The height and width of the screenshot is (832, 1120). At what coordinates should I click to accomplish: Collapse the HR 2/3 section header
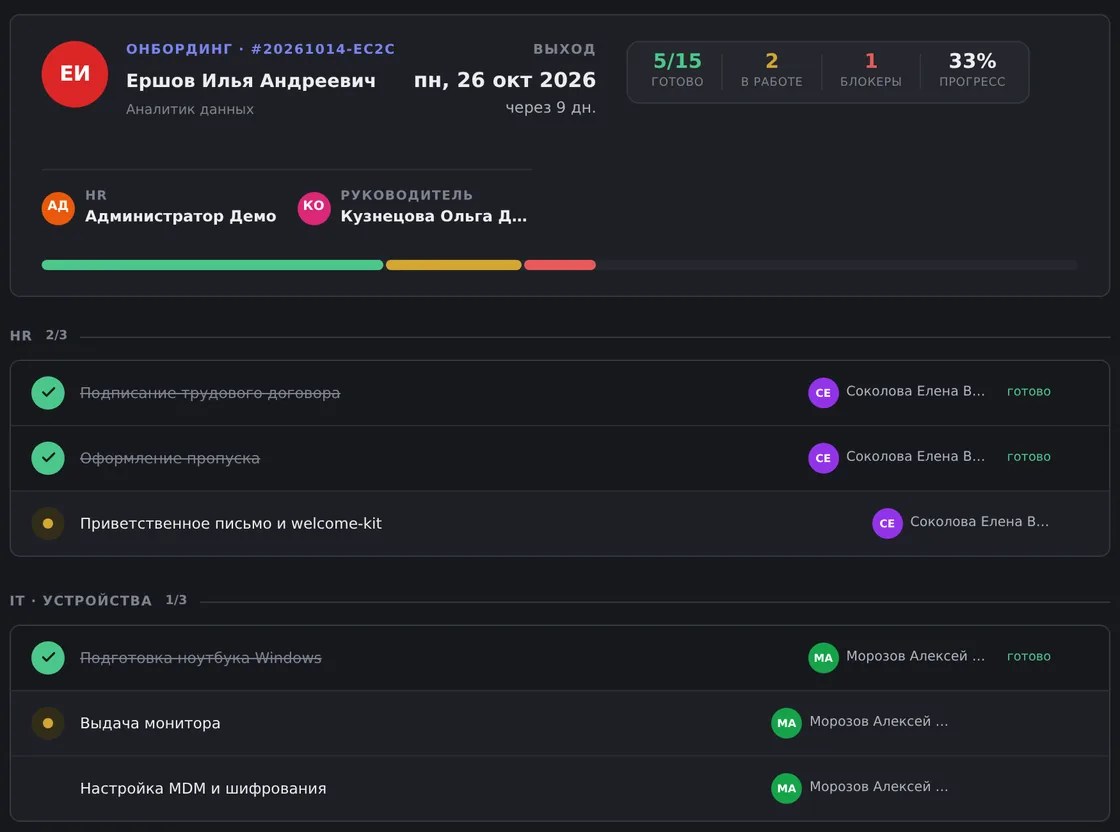click(39, 335)
